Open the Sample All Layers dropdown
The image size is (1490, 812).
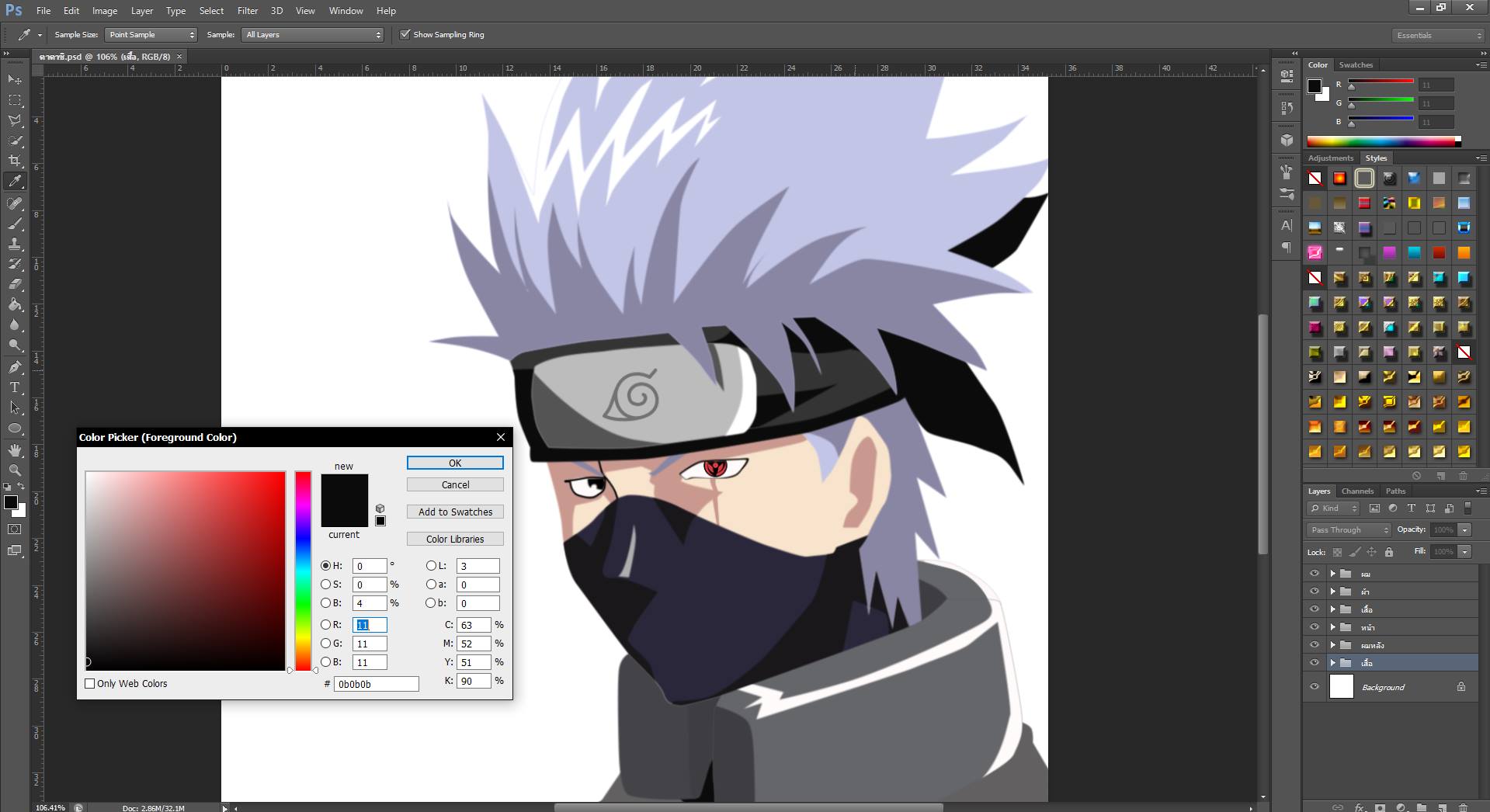[x=312, y=35]
